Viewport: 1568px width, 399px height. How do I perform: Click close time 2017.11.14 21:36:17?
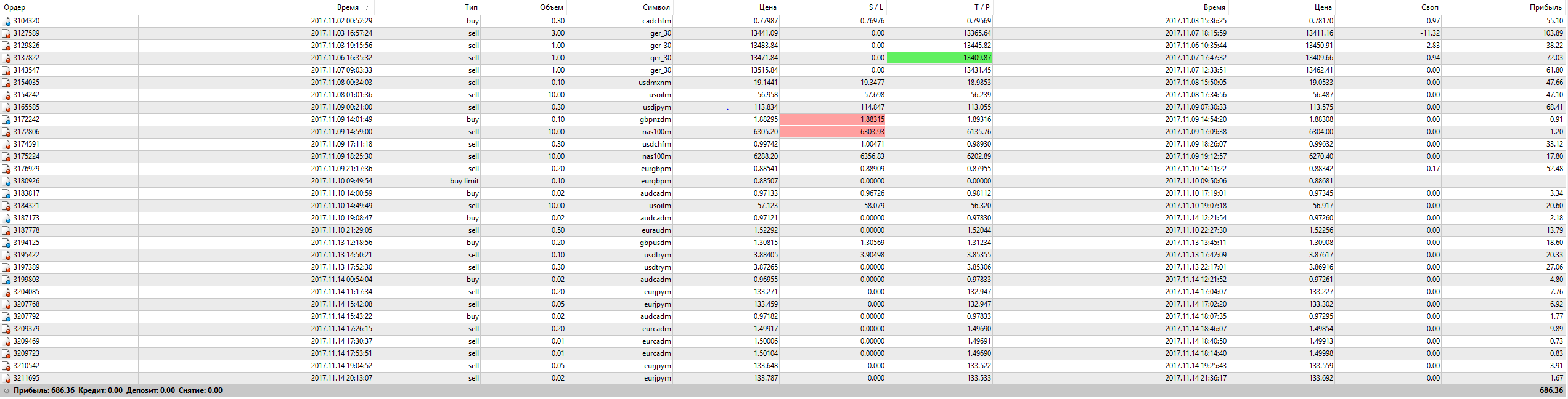click(1196, 378)
